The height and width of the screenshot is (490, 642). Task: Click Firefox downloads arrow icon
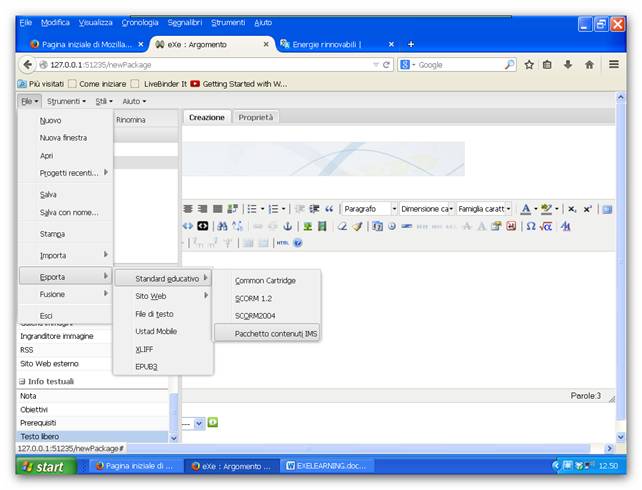click(568, 65)
